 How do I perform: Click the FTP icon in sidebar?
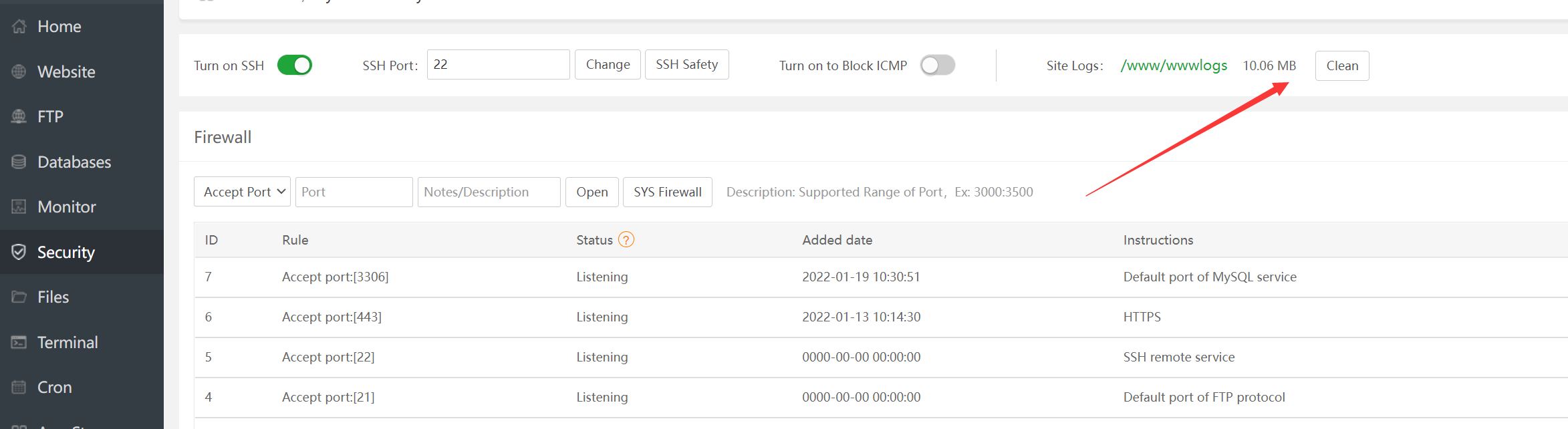coord(19,116)
